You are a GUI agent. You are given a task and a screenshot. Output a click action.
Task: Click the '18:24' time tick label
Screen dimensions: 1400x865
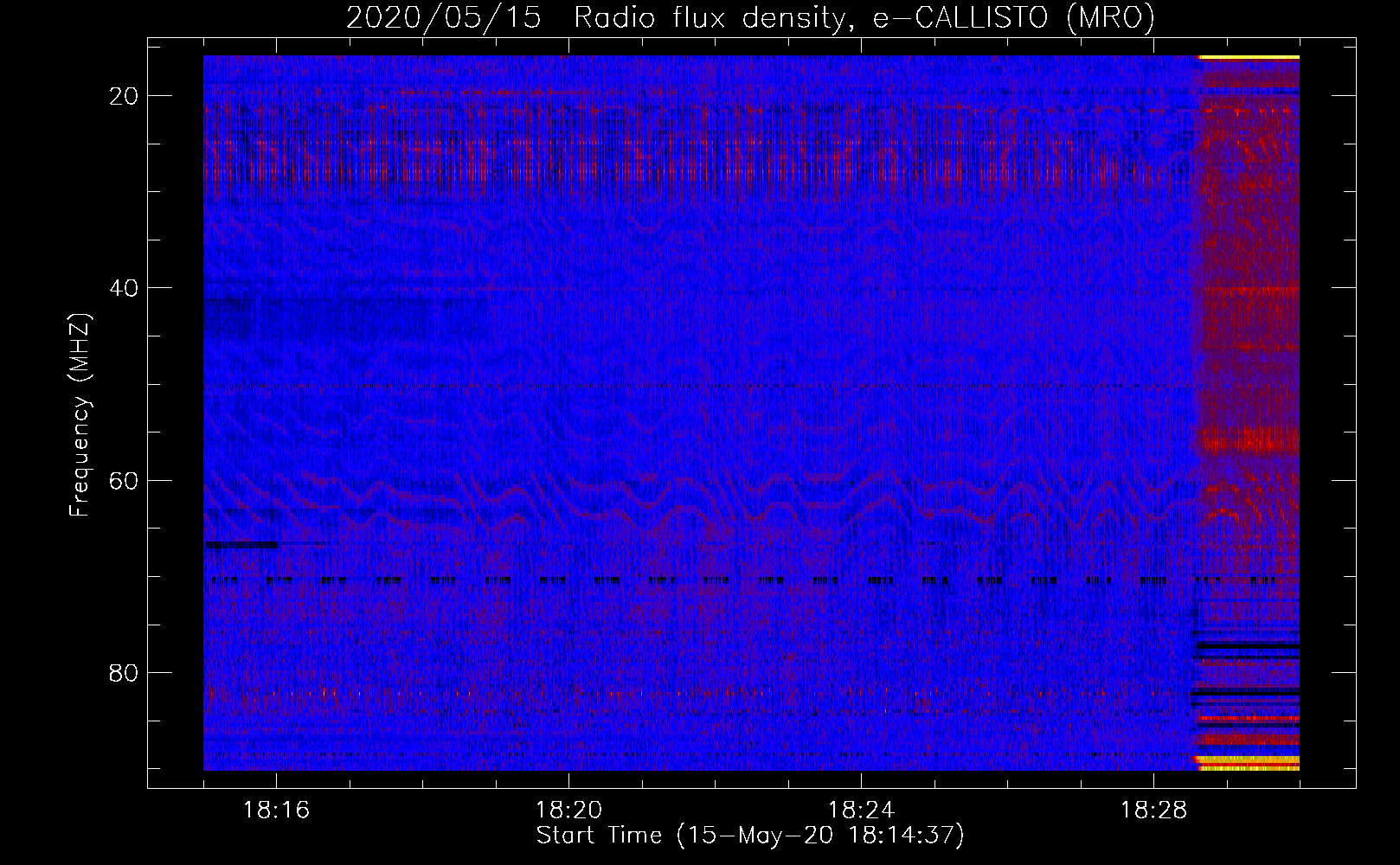click(x=861, y=811)
